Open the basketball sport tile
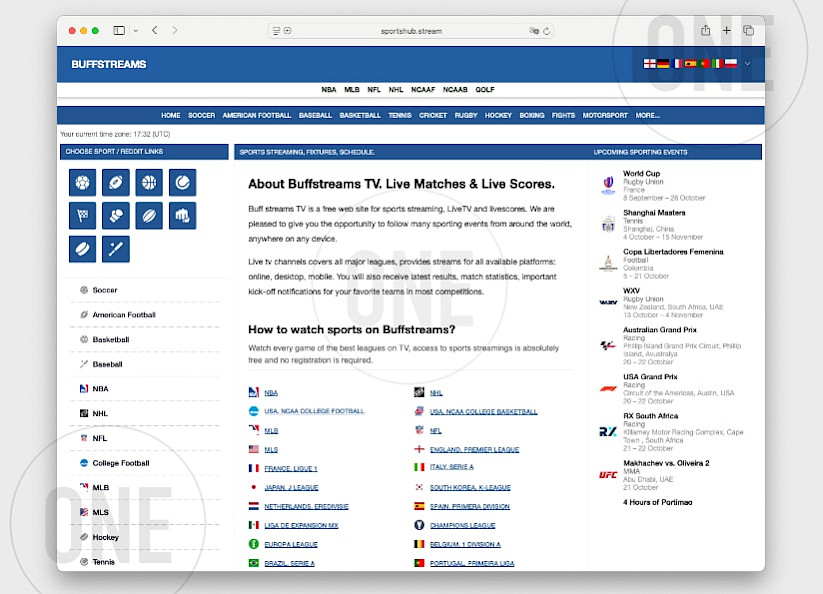823x594 pixels. tap(149, 183)
